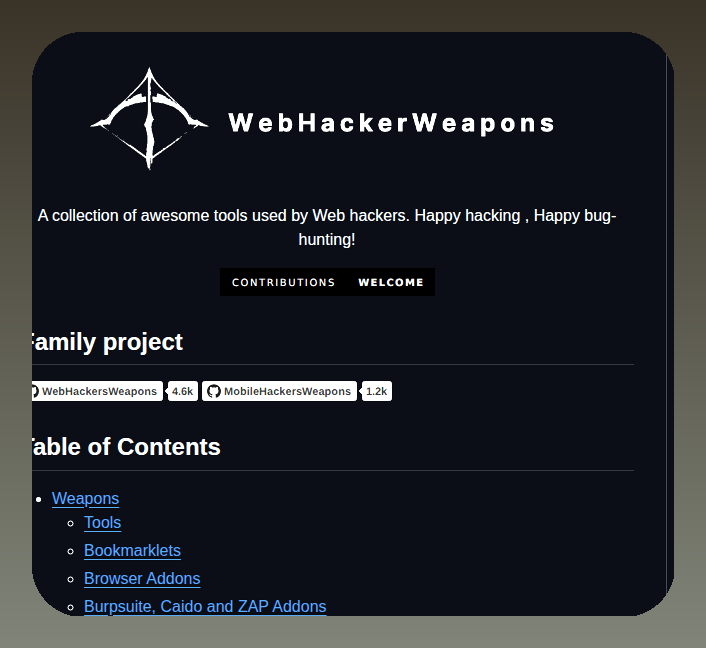Click the GitHub icon on MobileHackersWeapons badge
The image size is (706, 648).
(x=214, y=391)
